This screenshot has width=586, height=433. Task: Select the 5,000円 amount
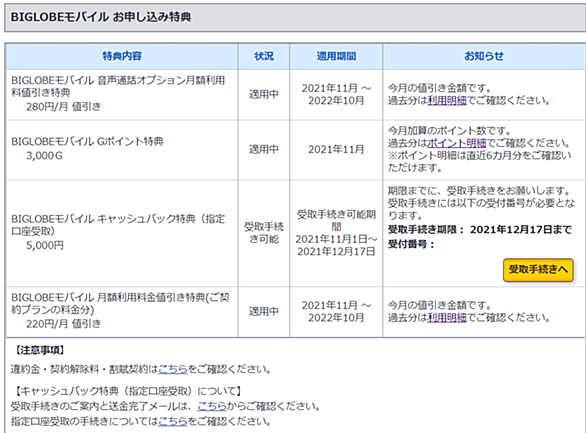click(45, 245)
